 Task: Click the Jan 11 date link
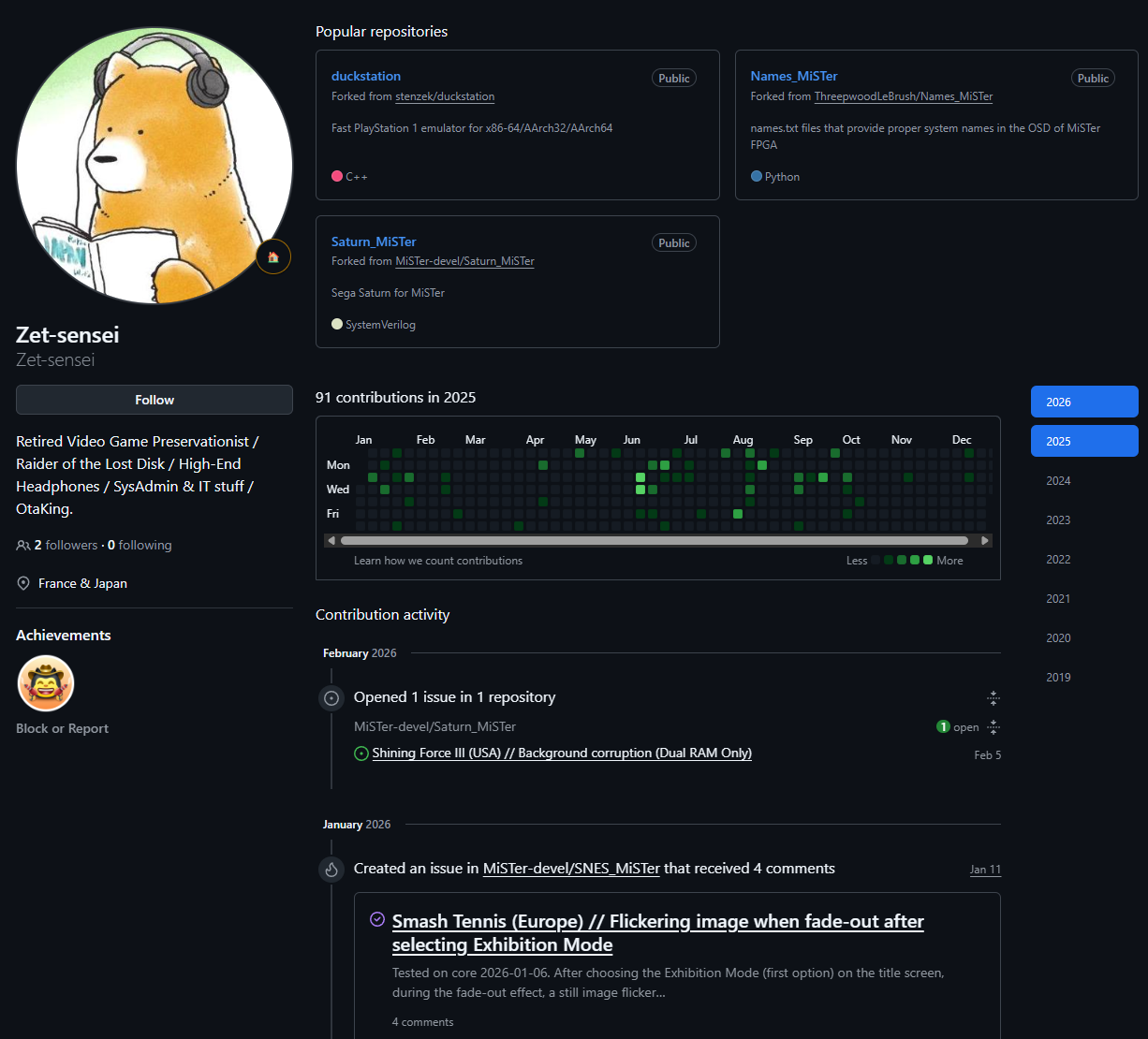(x=985, y=870)
